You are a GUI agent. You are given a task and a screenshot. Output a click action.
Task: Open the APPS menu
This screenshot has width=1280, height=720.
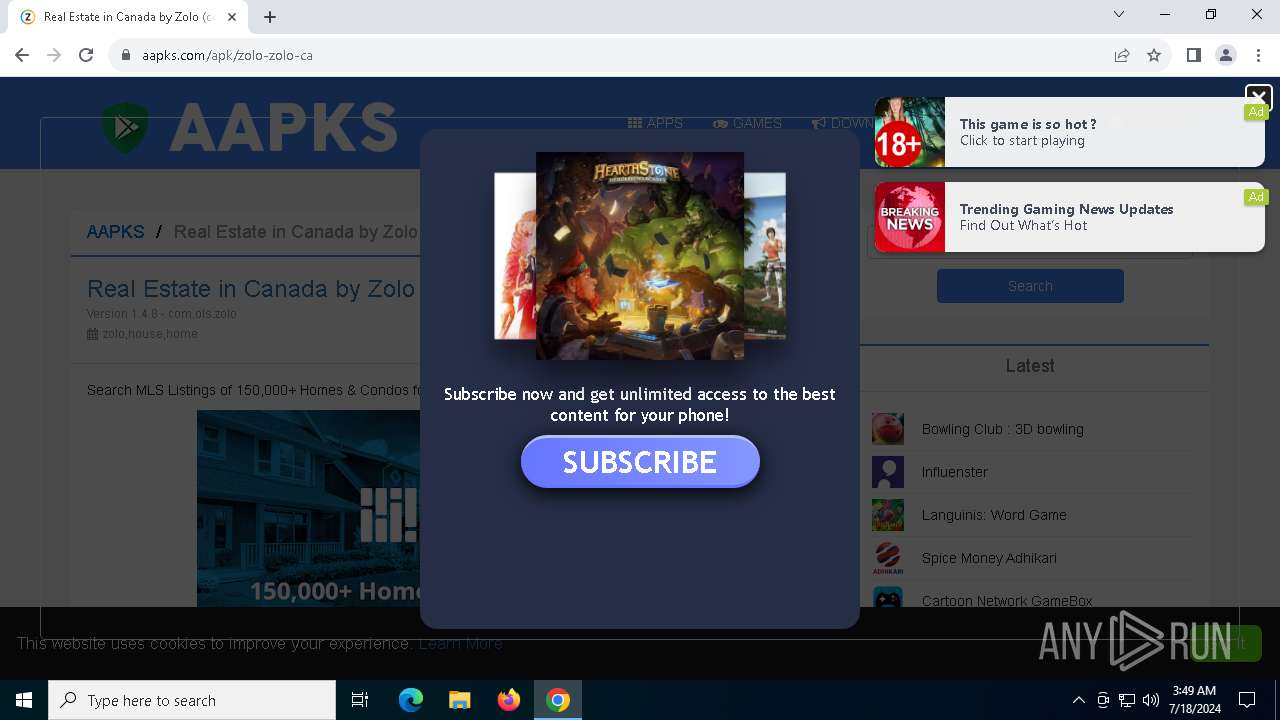click(x=655, y=123)
